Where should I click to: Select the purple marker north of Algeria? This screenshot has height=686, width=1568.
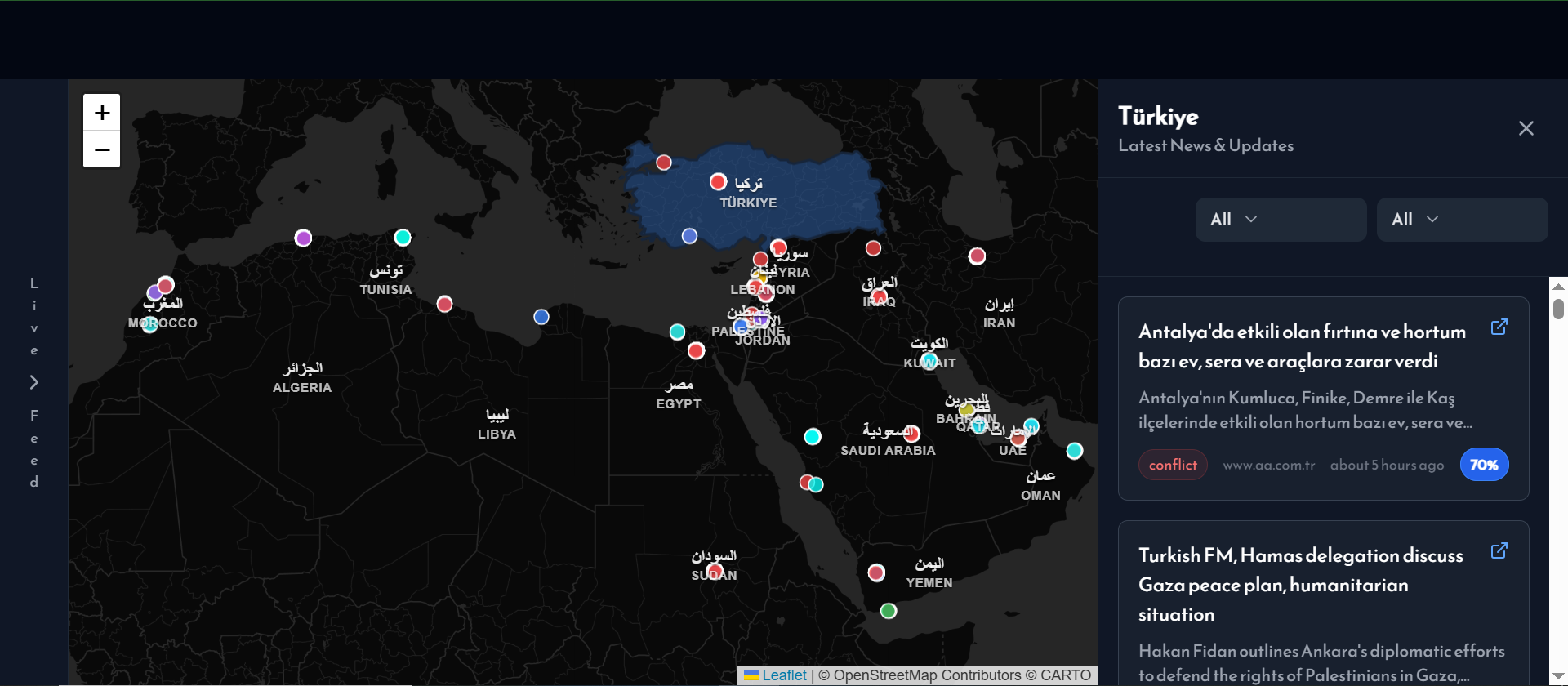click(303, 238)
